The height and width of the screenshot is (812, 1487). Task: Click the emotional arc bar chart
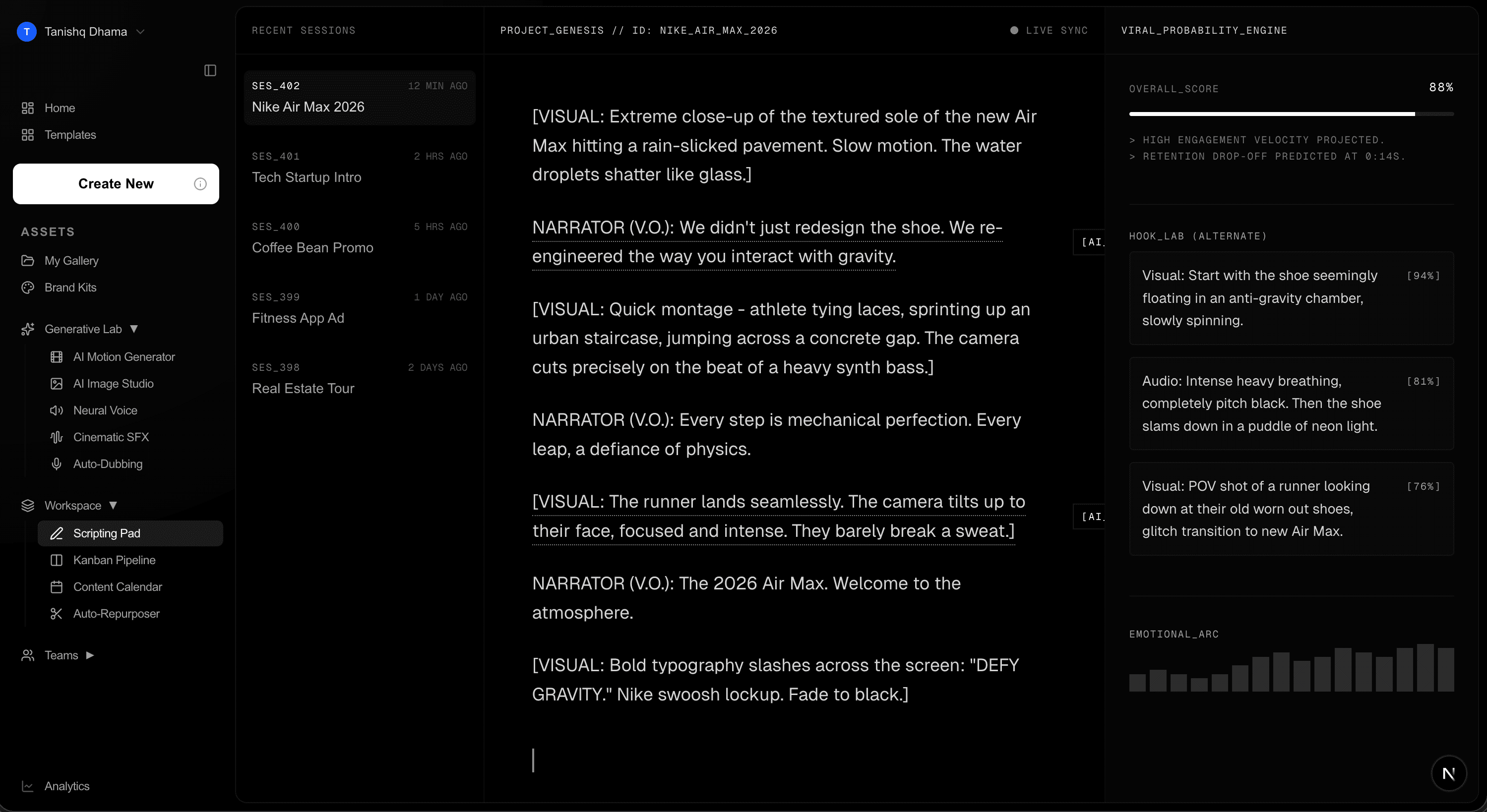pyautogui.click(x=1291, y=668)
